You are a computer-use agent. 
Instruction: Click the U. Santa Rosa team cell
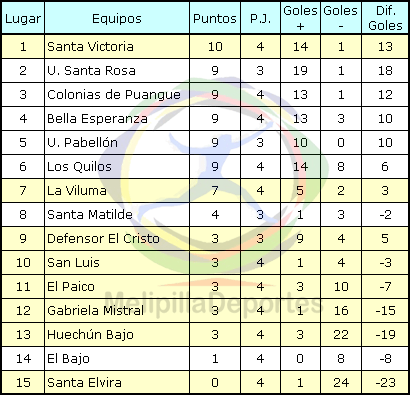pos(117,71)
